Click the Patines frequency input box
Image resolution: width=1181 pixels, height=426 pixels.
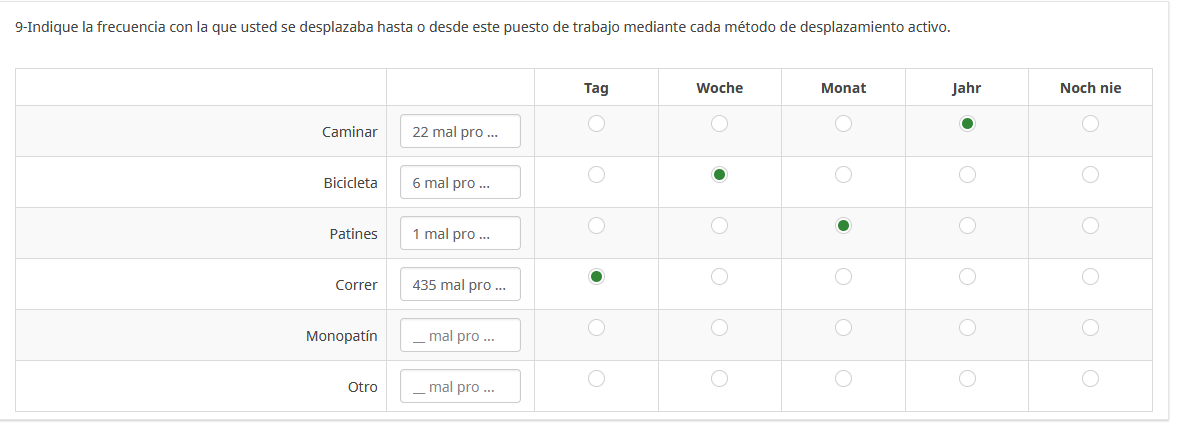460,234
